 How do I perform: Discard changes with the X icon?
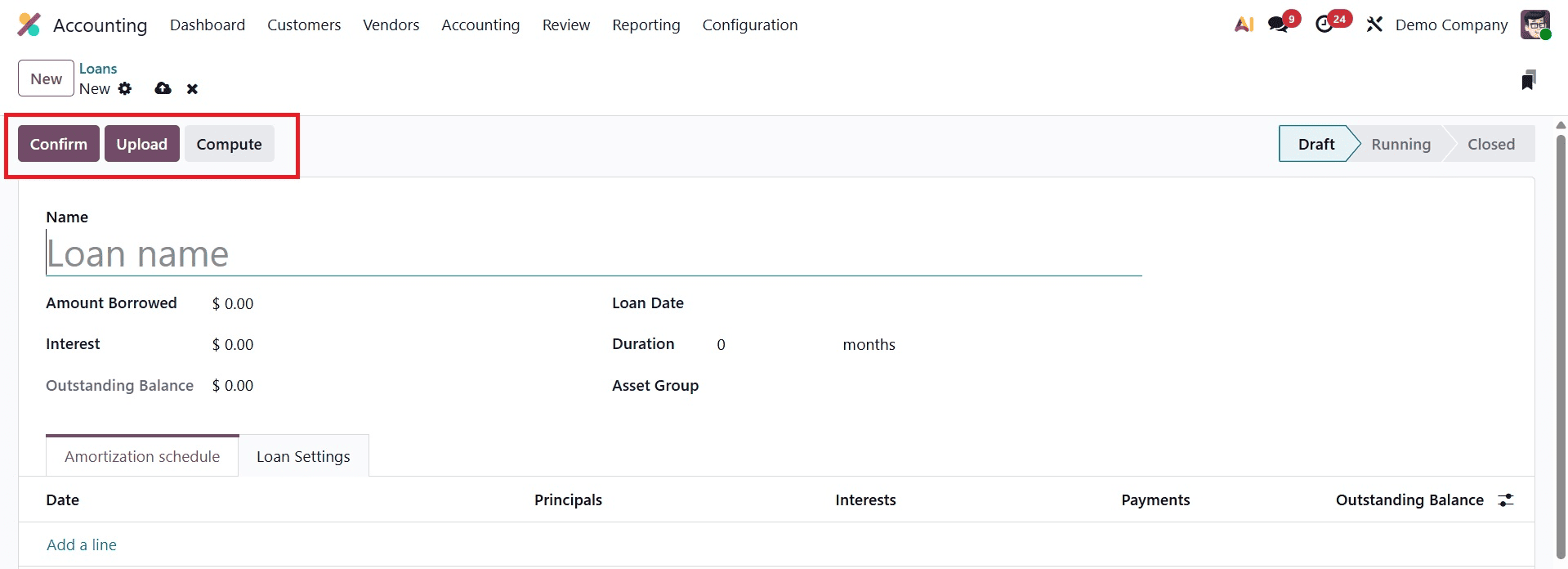click(192, 88)
